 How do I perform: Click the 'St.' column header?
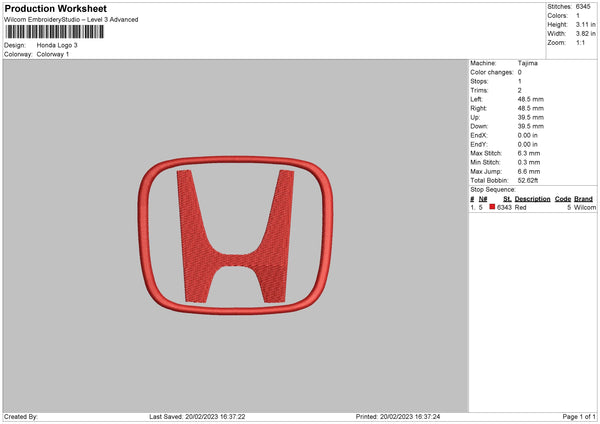point(507,199)
